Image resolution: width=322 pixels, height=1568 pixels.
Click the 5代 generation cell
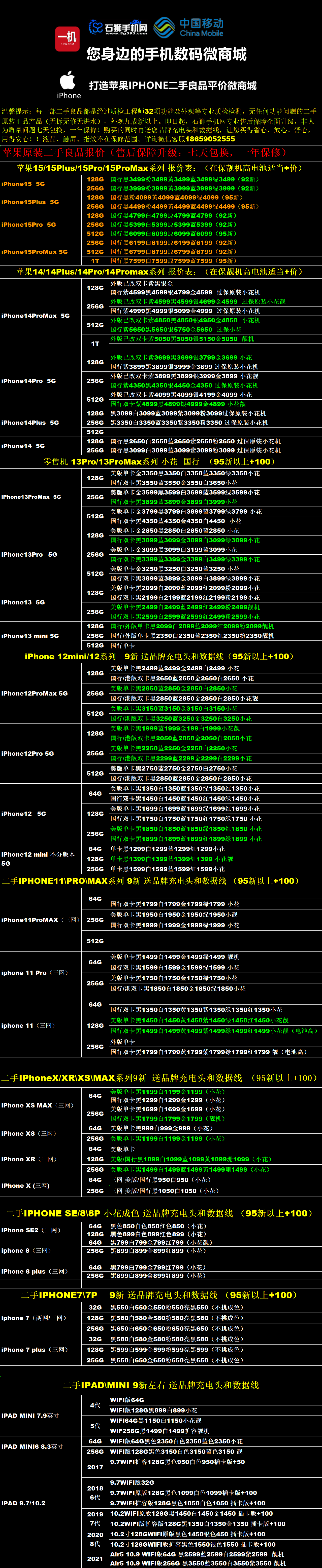(x=95, y=1426)
